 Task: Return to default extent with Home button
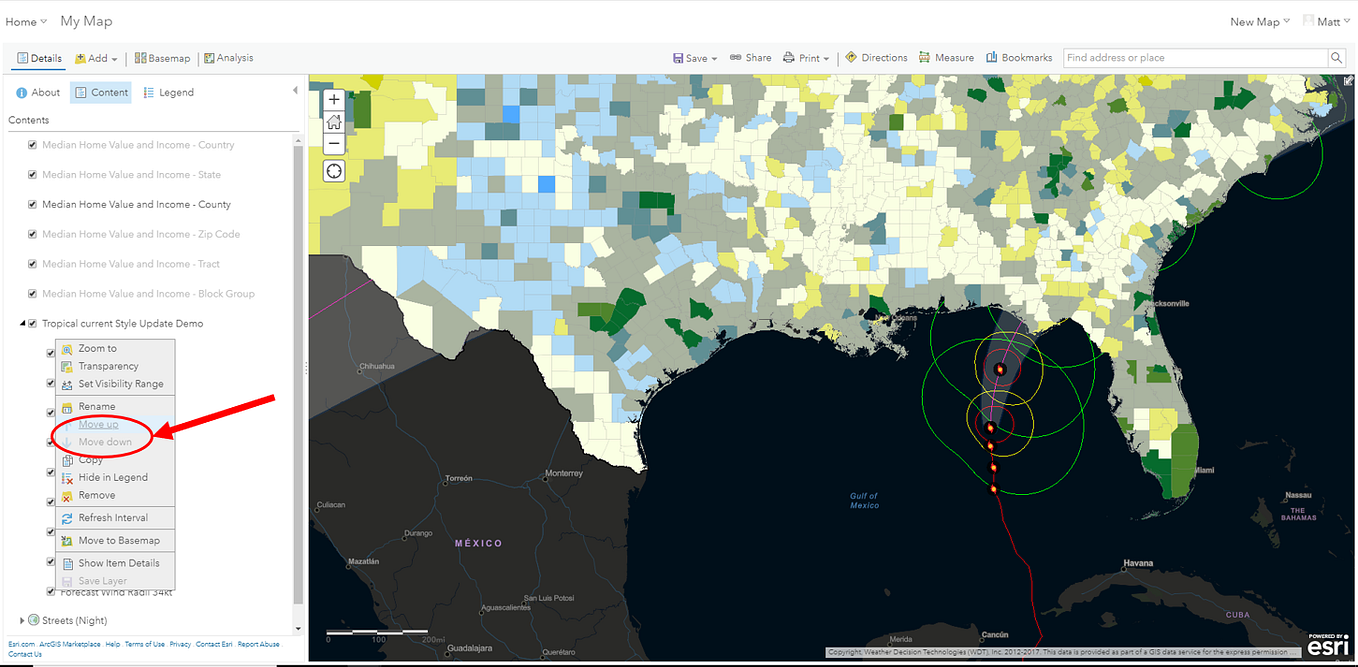333,122
